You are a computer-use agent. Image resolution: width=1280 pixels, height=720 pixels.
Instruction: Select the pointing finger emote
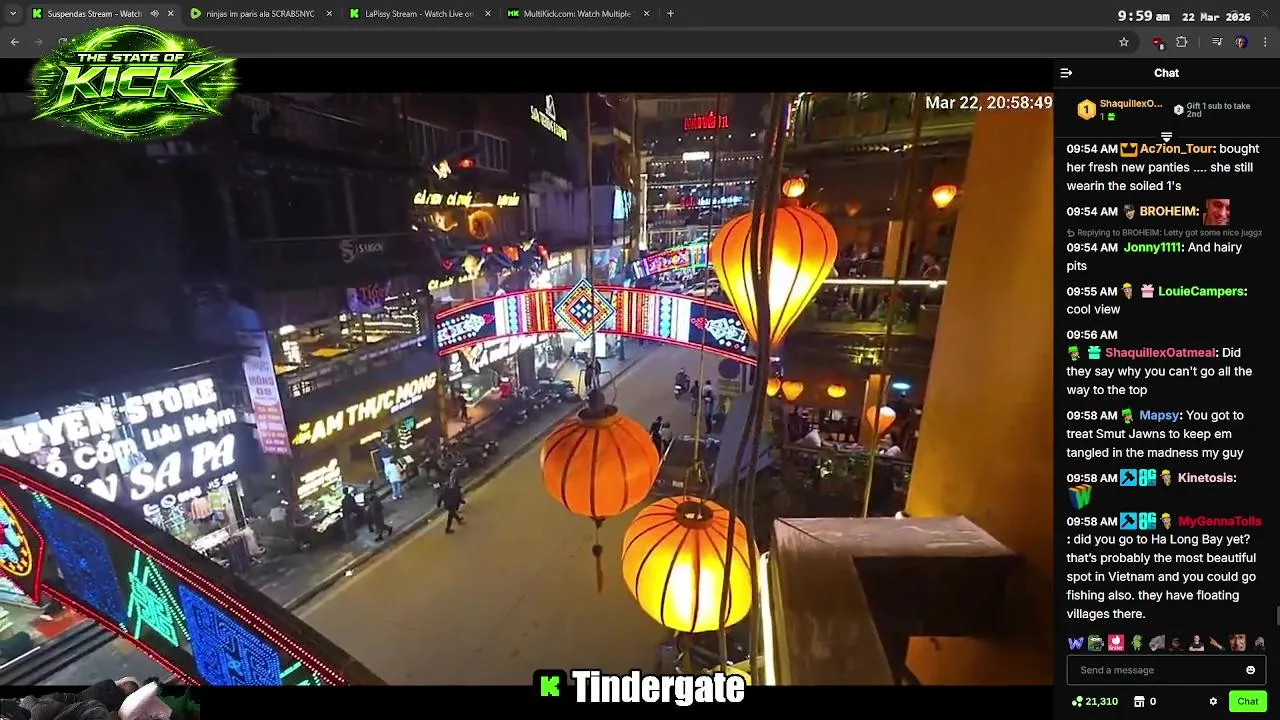click(x=1216, y=643)
